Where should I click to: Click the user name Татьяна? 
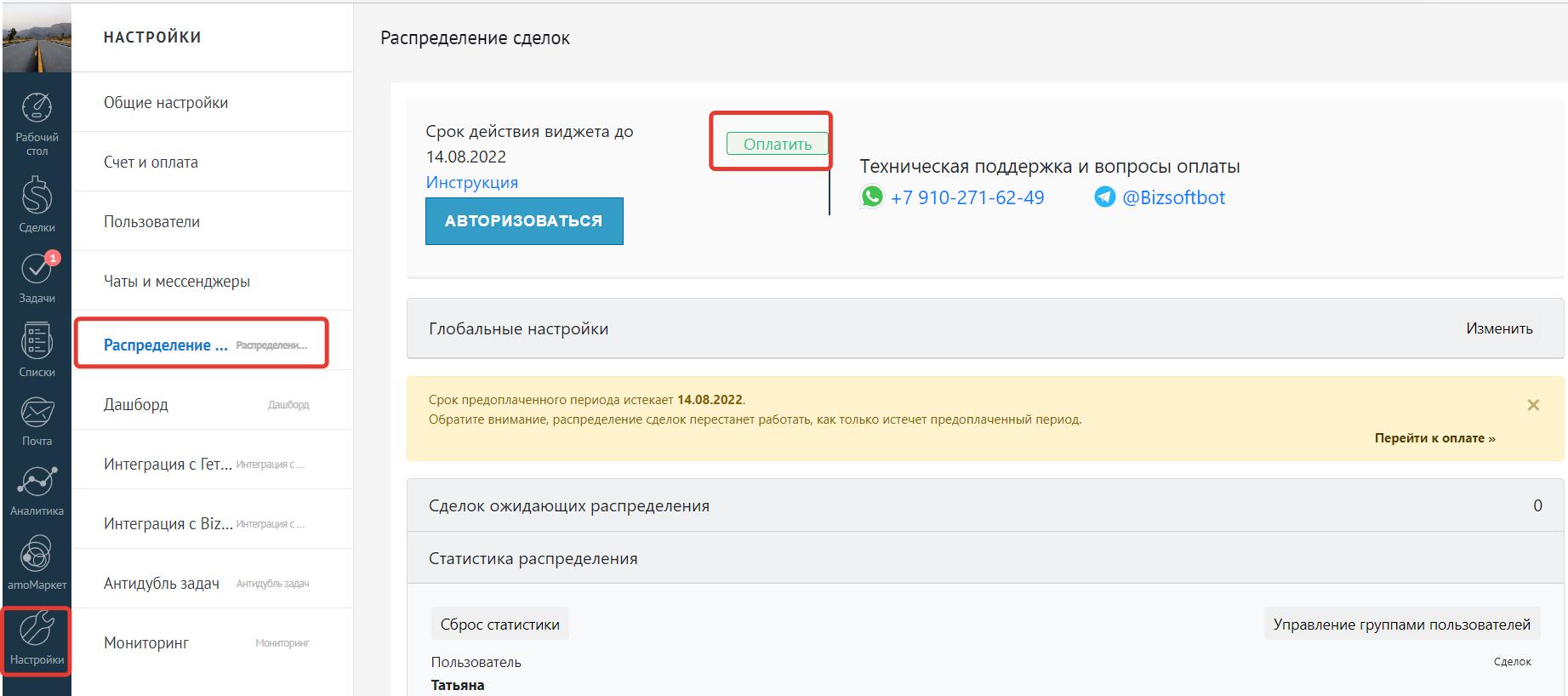tap(458, 685)
